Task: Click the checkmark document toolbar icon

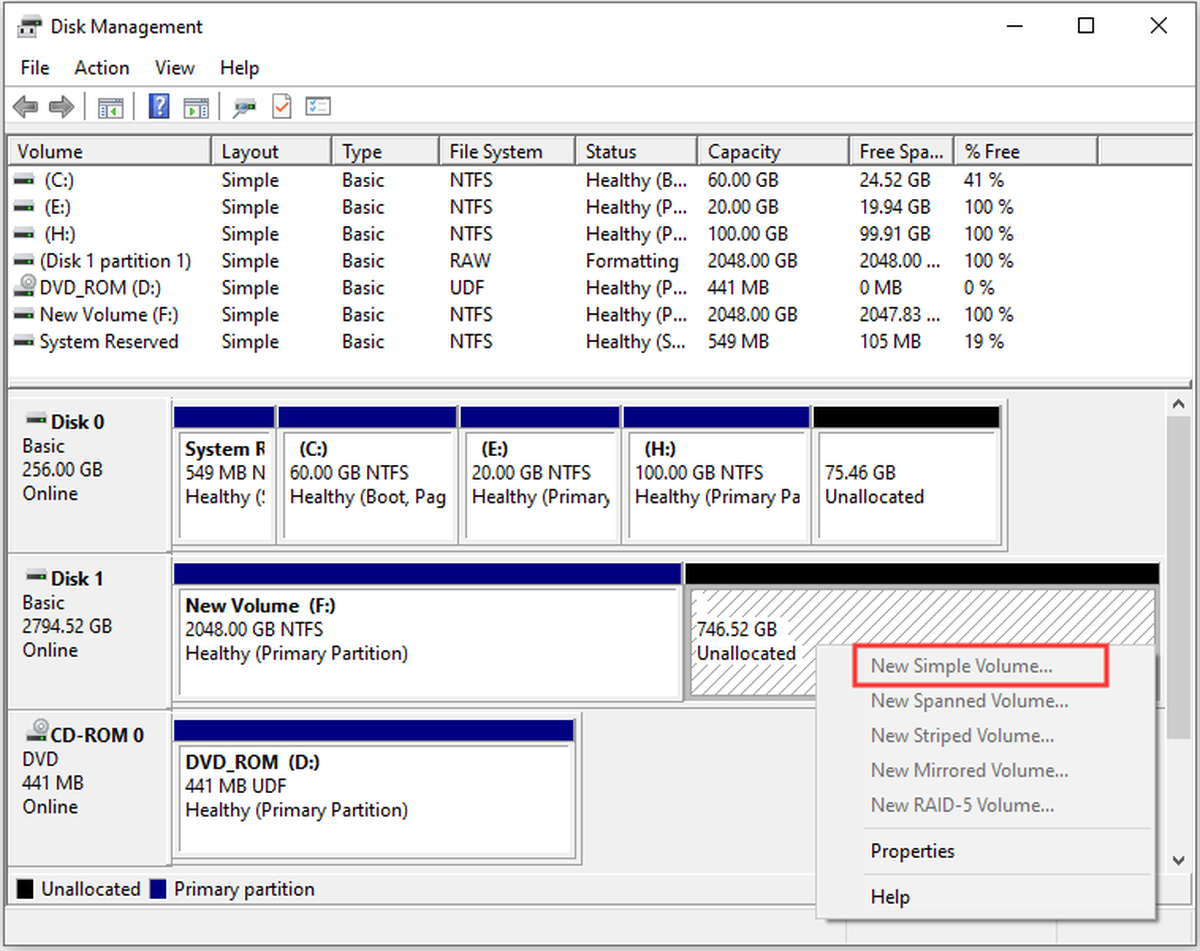Action: (281, 107)
